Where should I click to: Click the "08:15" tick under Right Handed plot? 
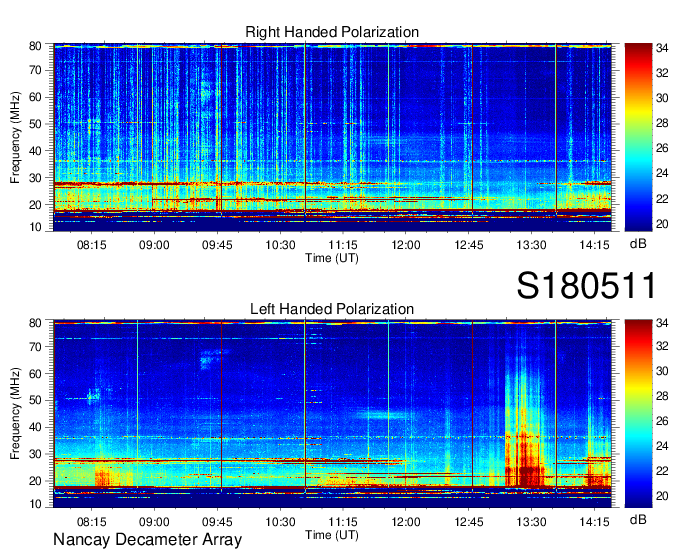click(92, 245)
